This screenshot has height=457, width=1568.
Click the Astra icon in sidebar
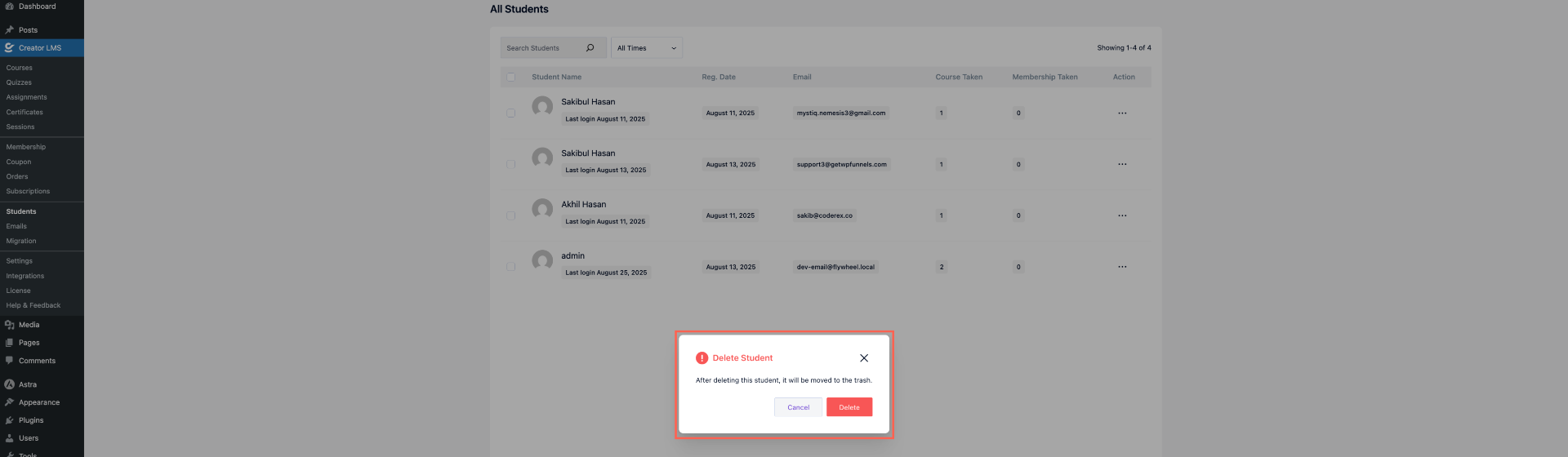click(x=9, y=384)
